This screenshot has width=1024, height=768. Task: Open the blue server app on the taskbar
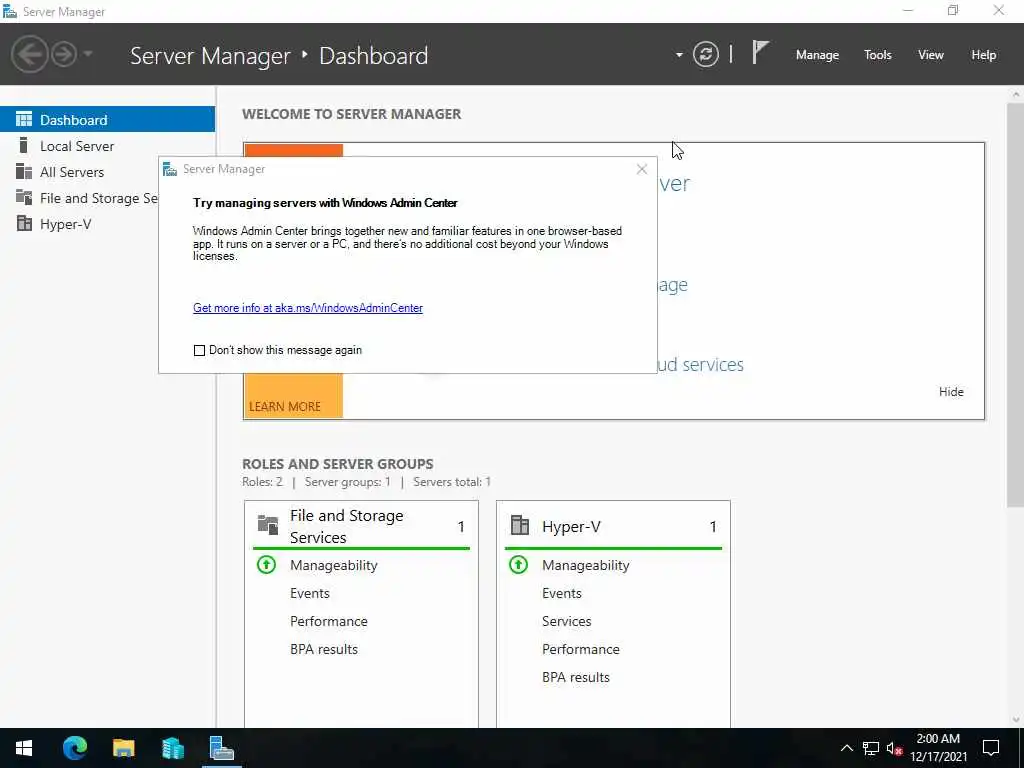tap(172, 748)
